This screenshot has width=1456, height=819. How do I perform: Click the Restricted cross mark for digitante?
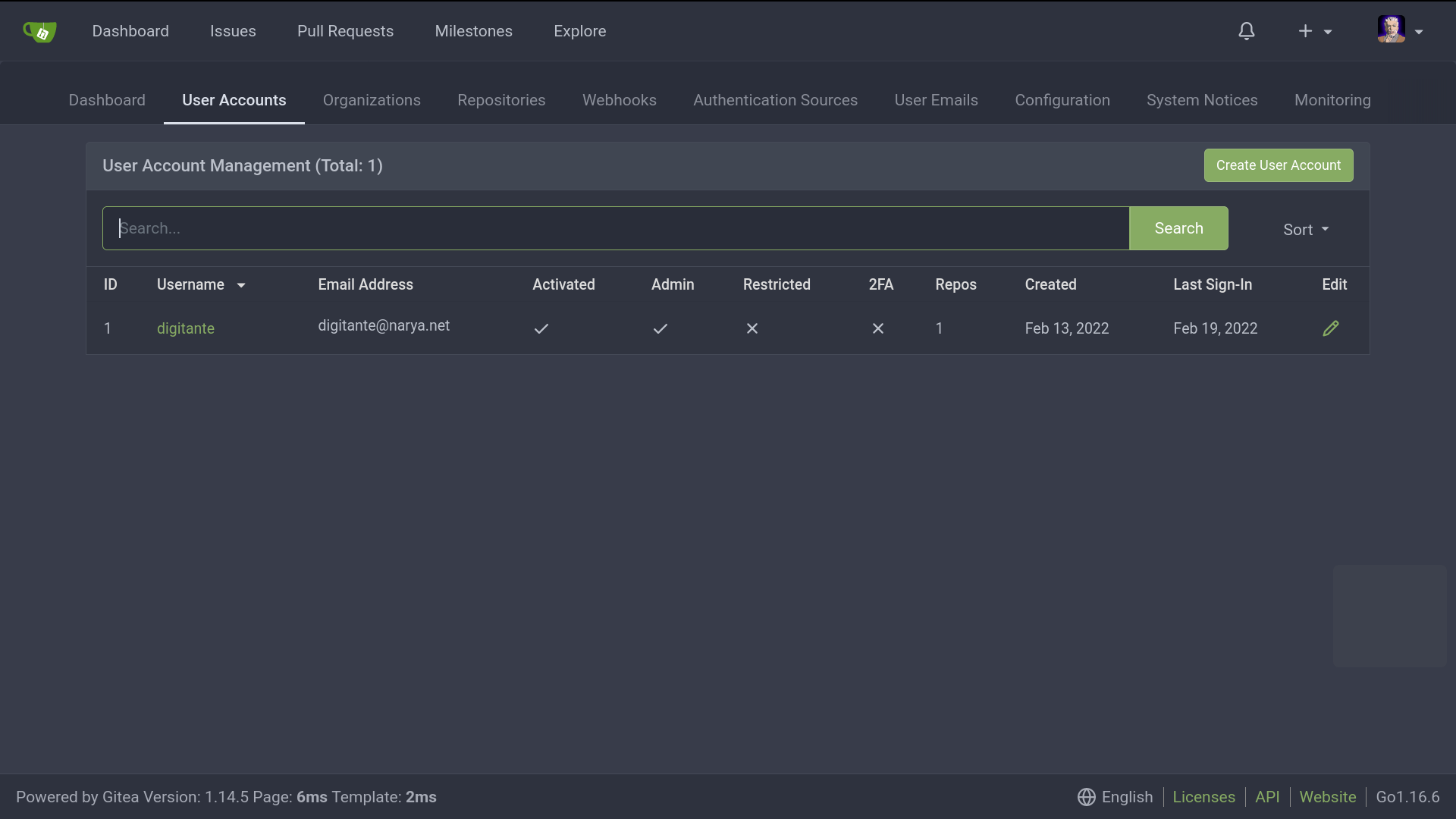tap(752, 328)
